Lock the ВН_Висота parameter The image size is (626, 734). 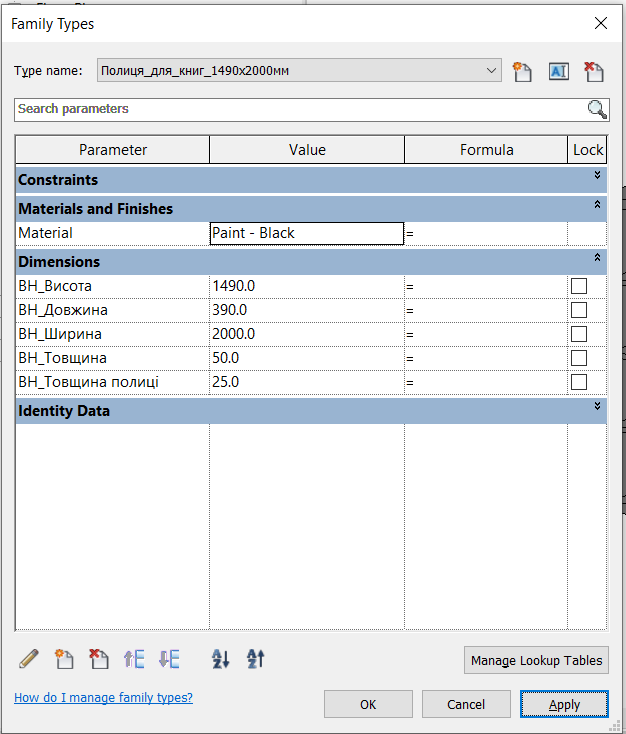tap(578, 286)
